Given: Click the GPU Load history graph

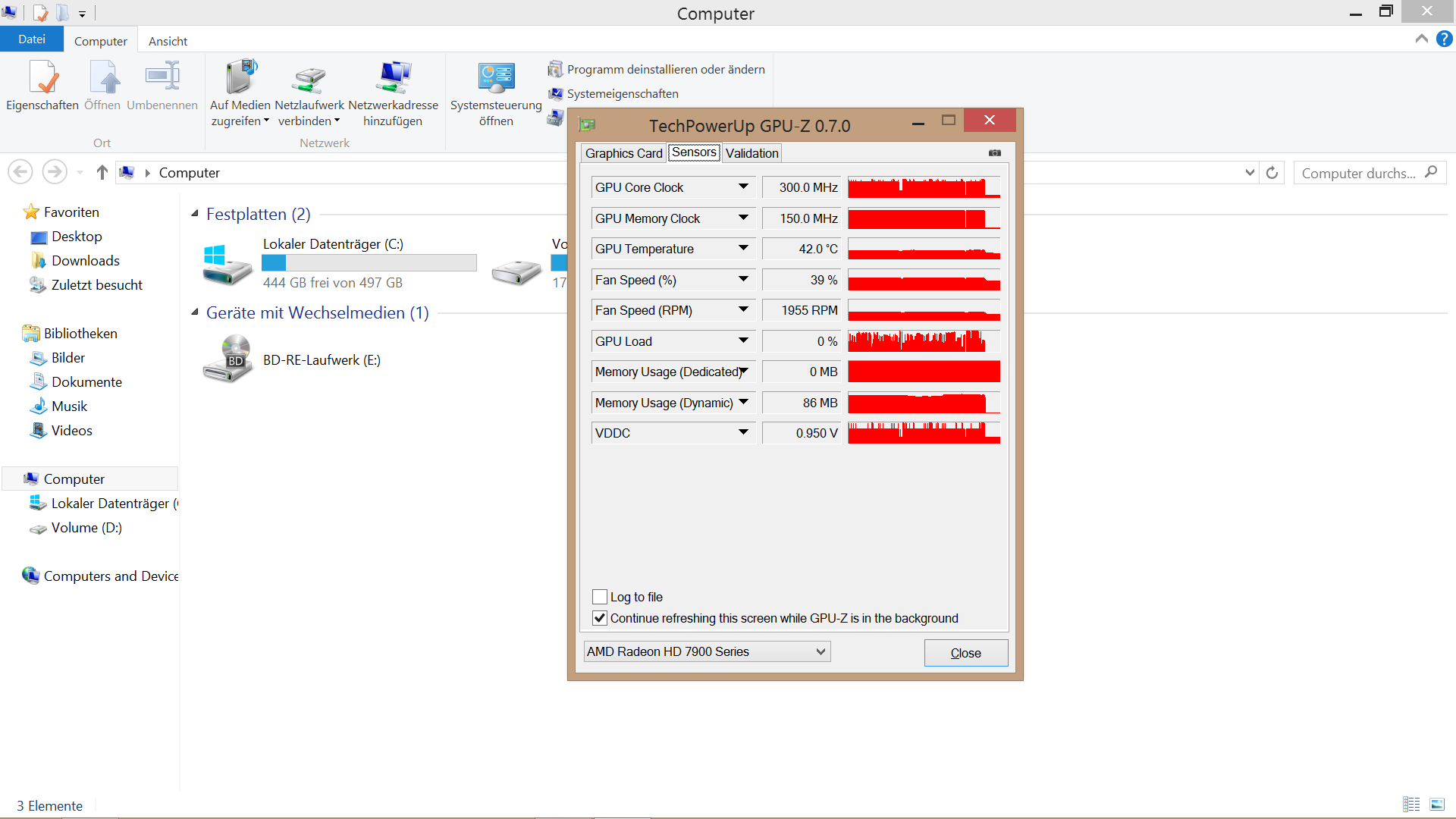Looking at the screenshot, I should 924,341.
